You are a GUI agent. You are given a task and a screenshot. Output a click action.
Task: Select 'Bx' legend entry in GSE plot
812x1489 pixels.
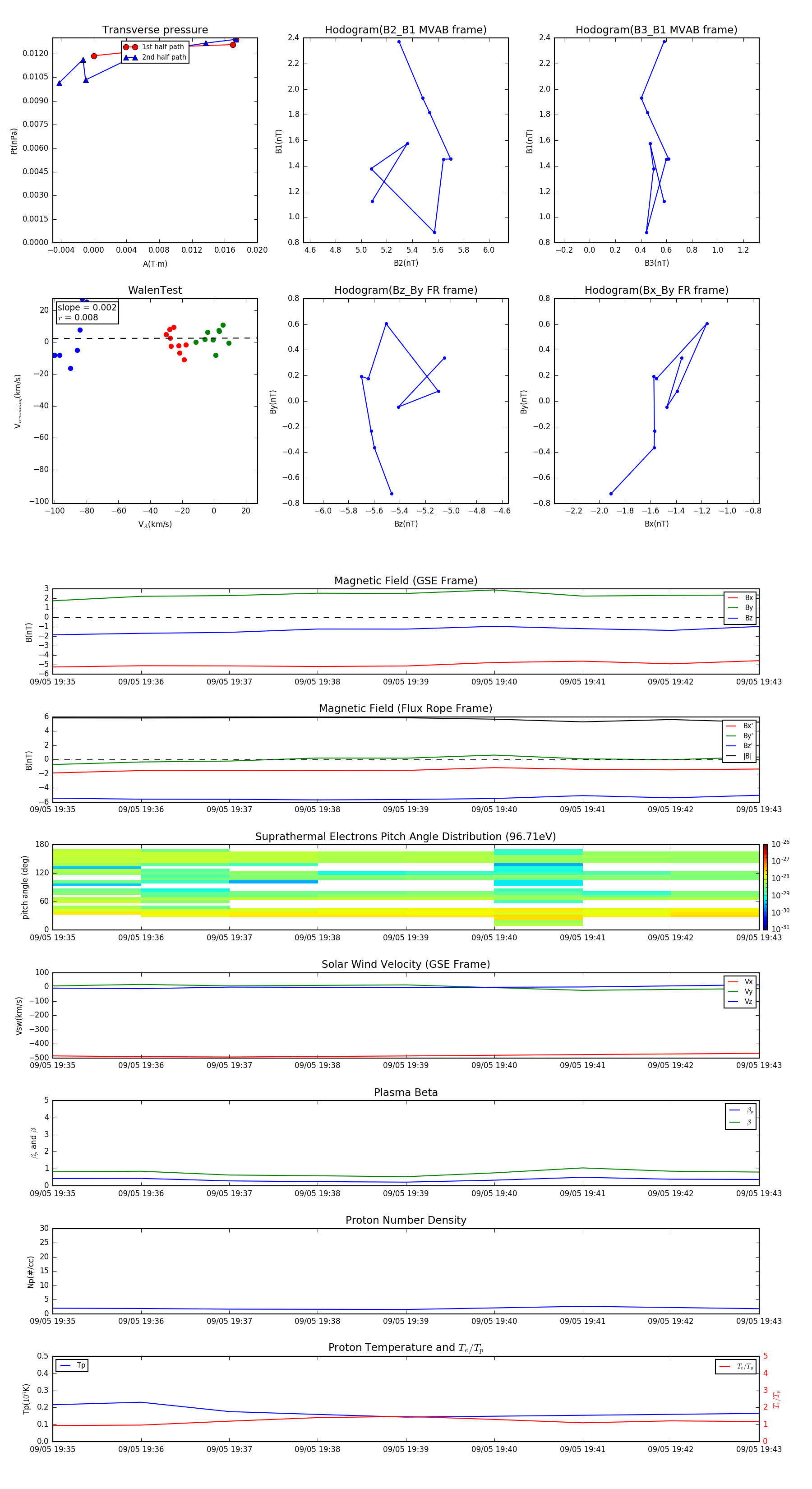(741, 598)
